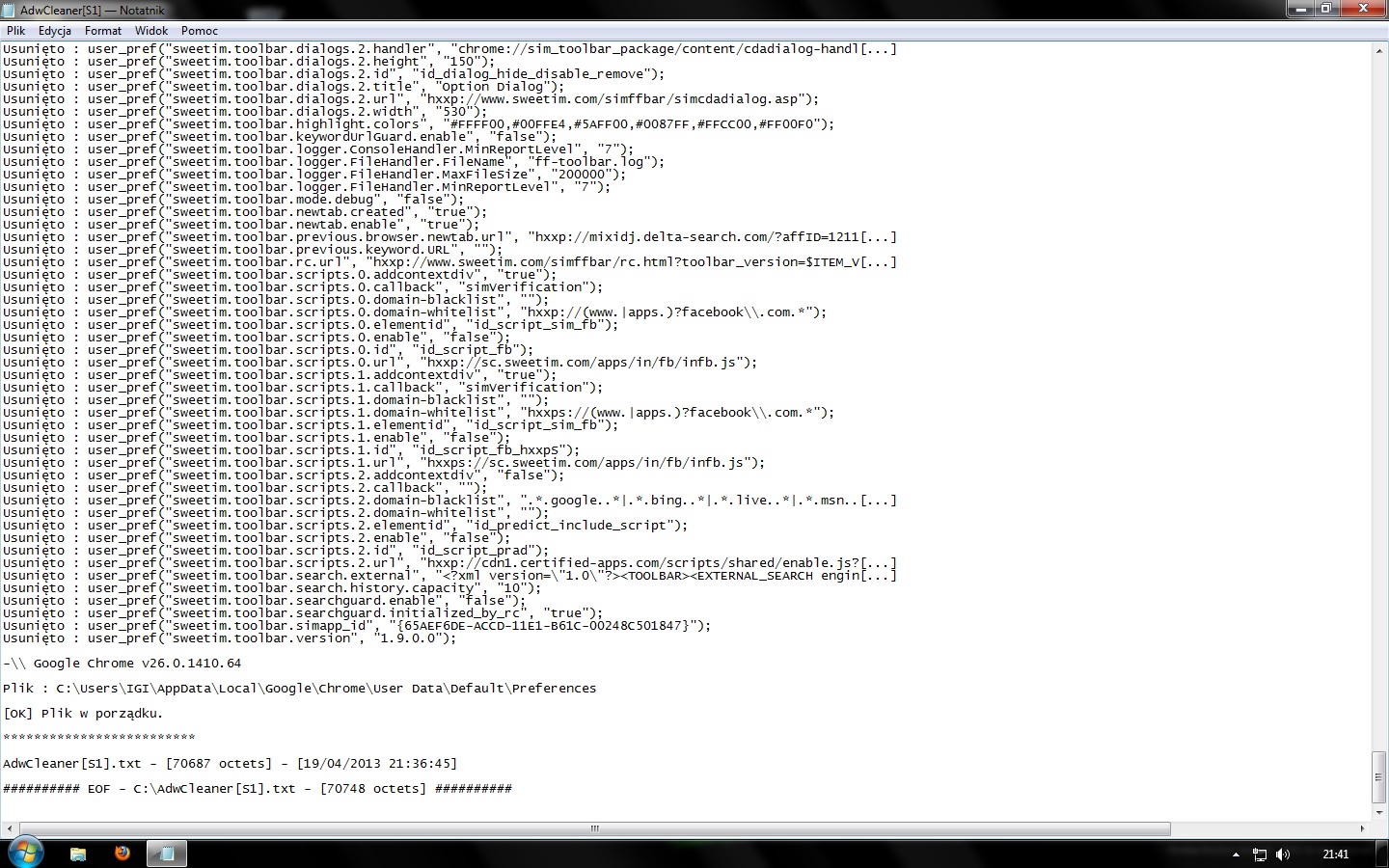Click the "search.history.capacity" line
Image resolution: width=1389 pixels, height=868 pixels.
pos(272,588)
